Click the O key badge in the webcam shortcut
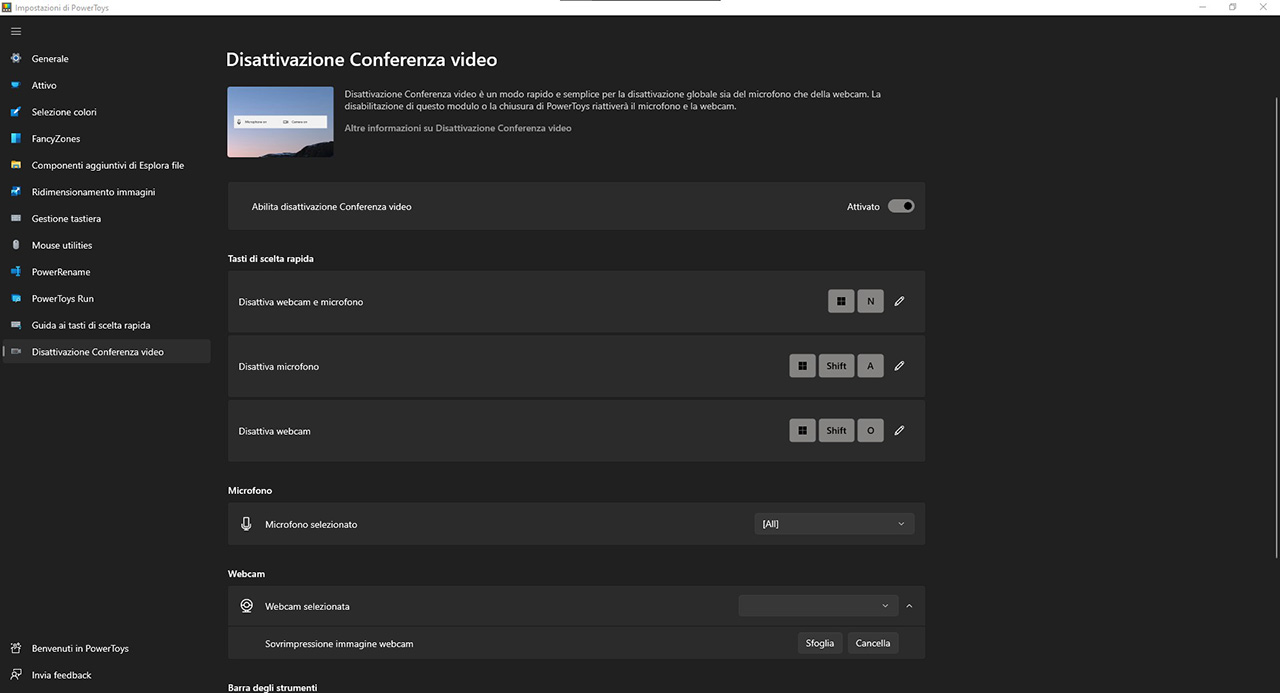 [870, 431]
